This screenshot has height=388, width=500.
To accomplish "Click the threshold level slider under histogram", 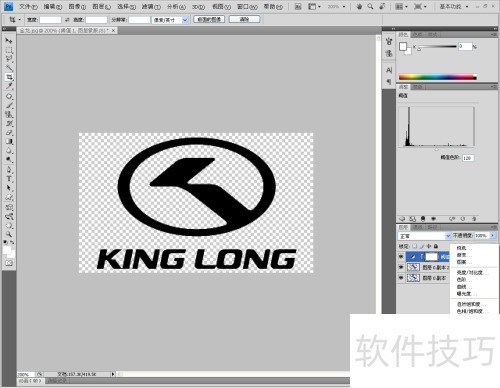I will click(x=436, y=149).
